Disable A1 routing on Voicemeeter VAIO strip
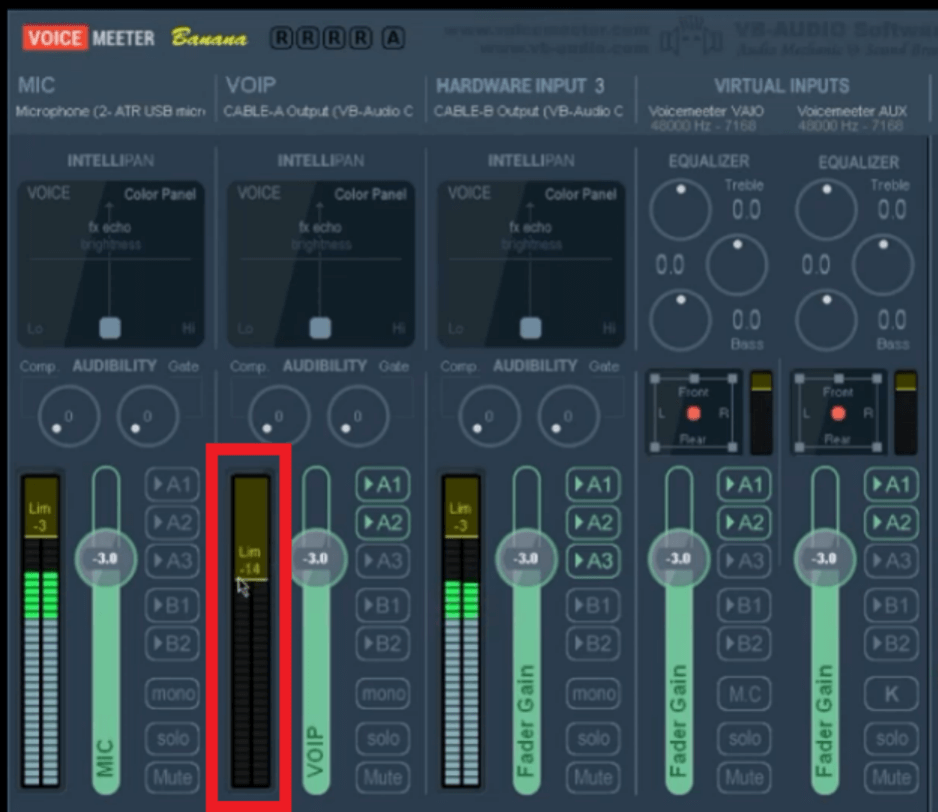Screen dimensions: 938x812 click(x=744, y=484)
